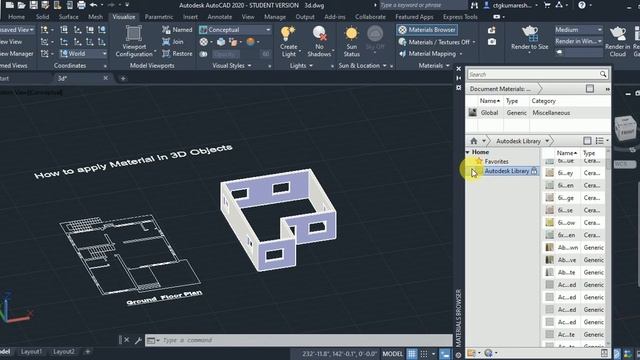Sort library list by Name column header
Image resolution: width=640 pixels, height=360 pixels.
pyautogui.click(x=567, y=153)
